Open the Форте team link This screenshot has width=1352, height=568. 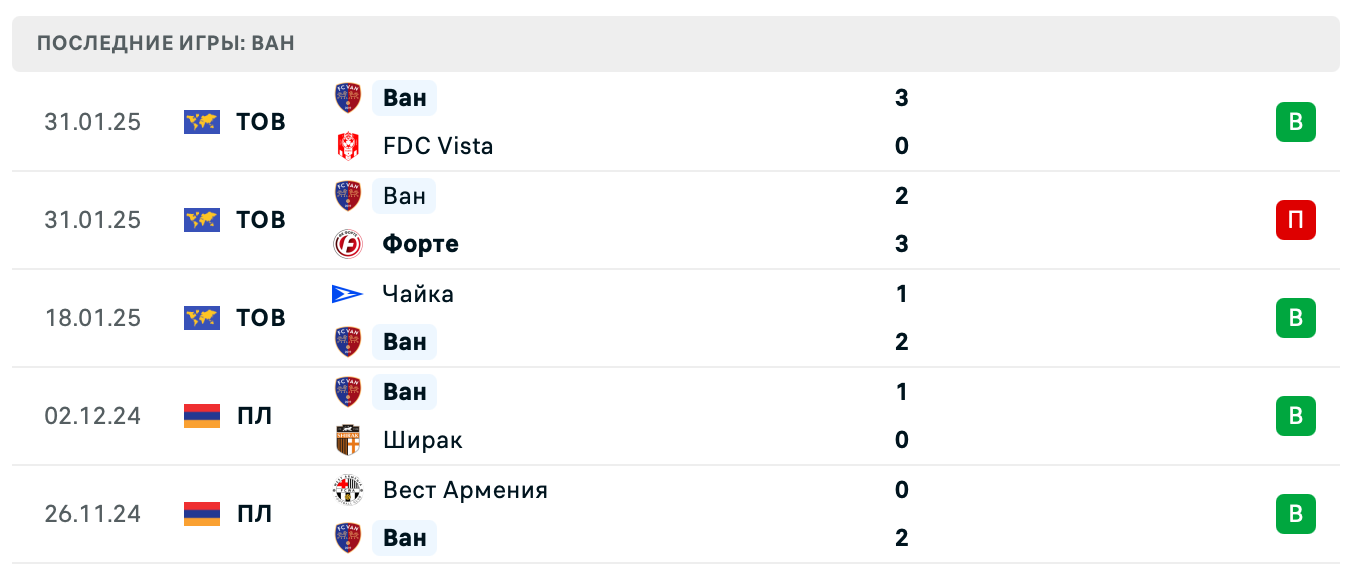[421, 244]
